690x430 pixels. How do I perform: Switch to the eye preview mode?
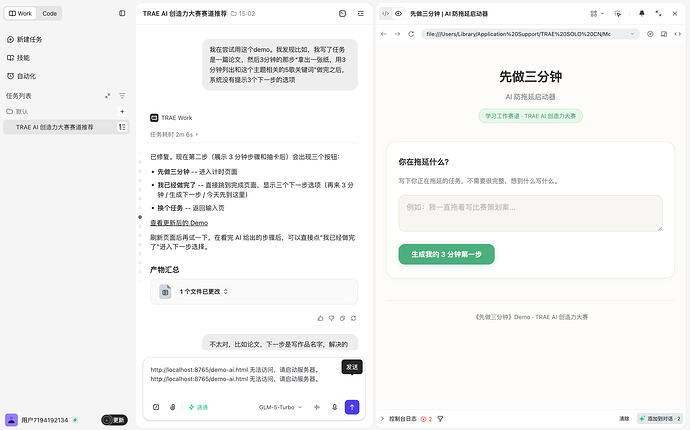pyautogui.click(x=399, y=14)
